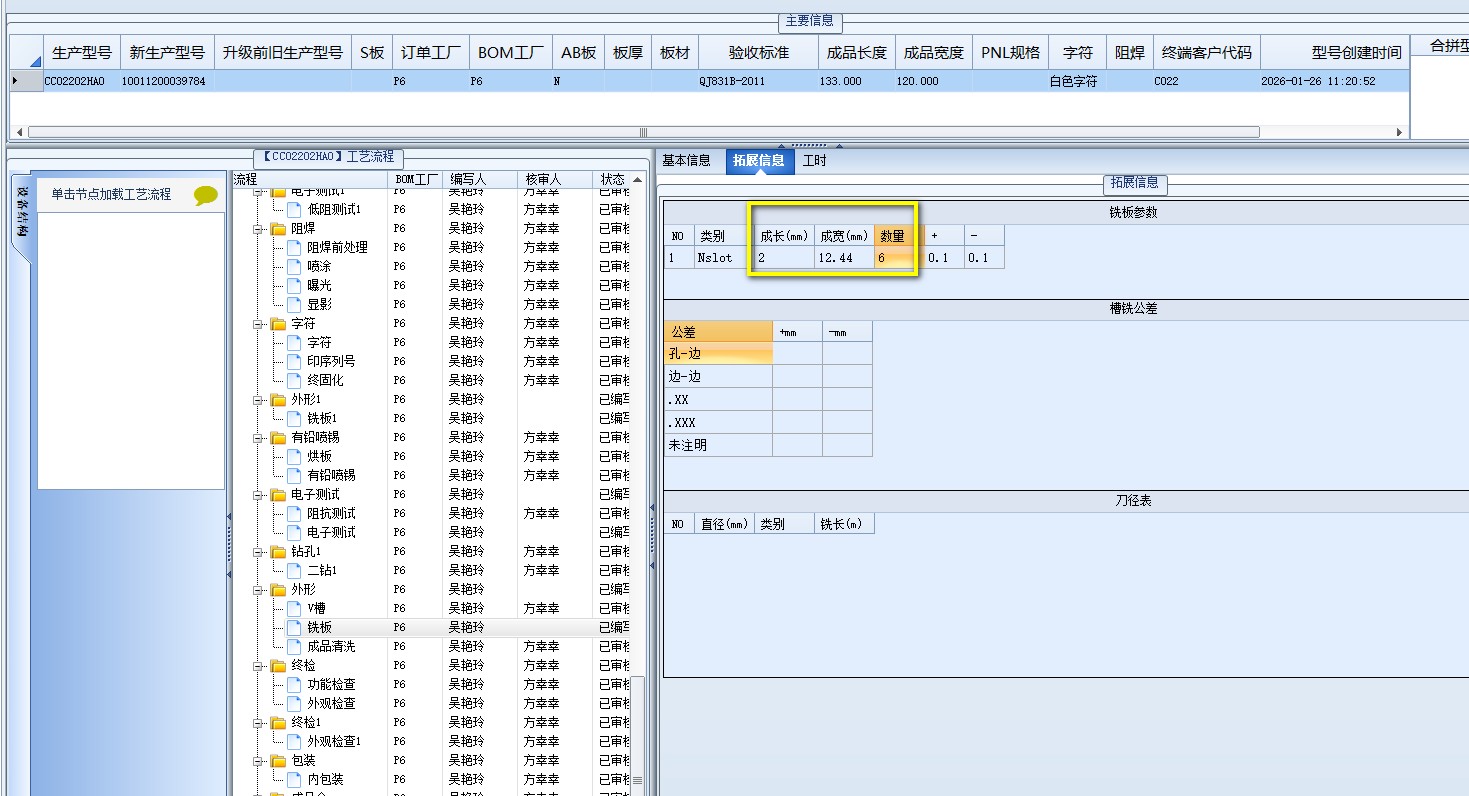The width and height of the screenshot is (1469, 796).
Task: Click the 成品清洗 document icon
Action: 294,647
